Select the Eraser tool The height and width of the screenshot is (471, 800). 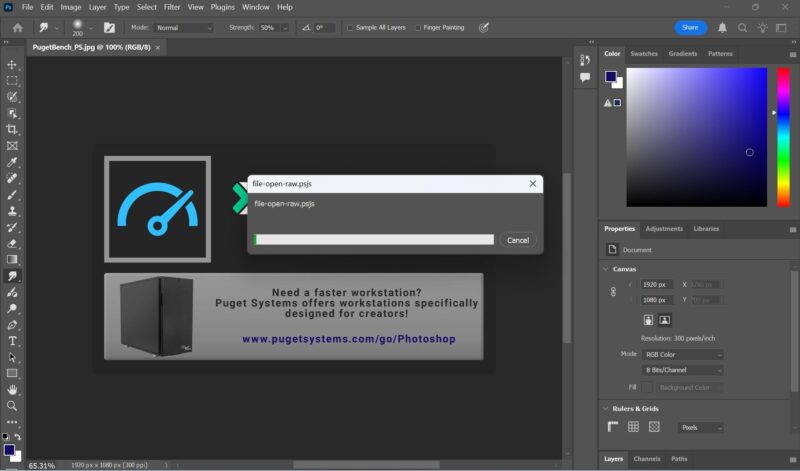point(12,243)
